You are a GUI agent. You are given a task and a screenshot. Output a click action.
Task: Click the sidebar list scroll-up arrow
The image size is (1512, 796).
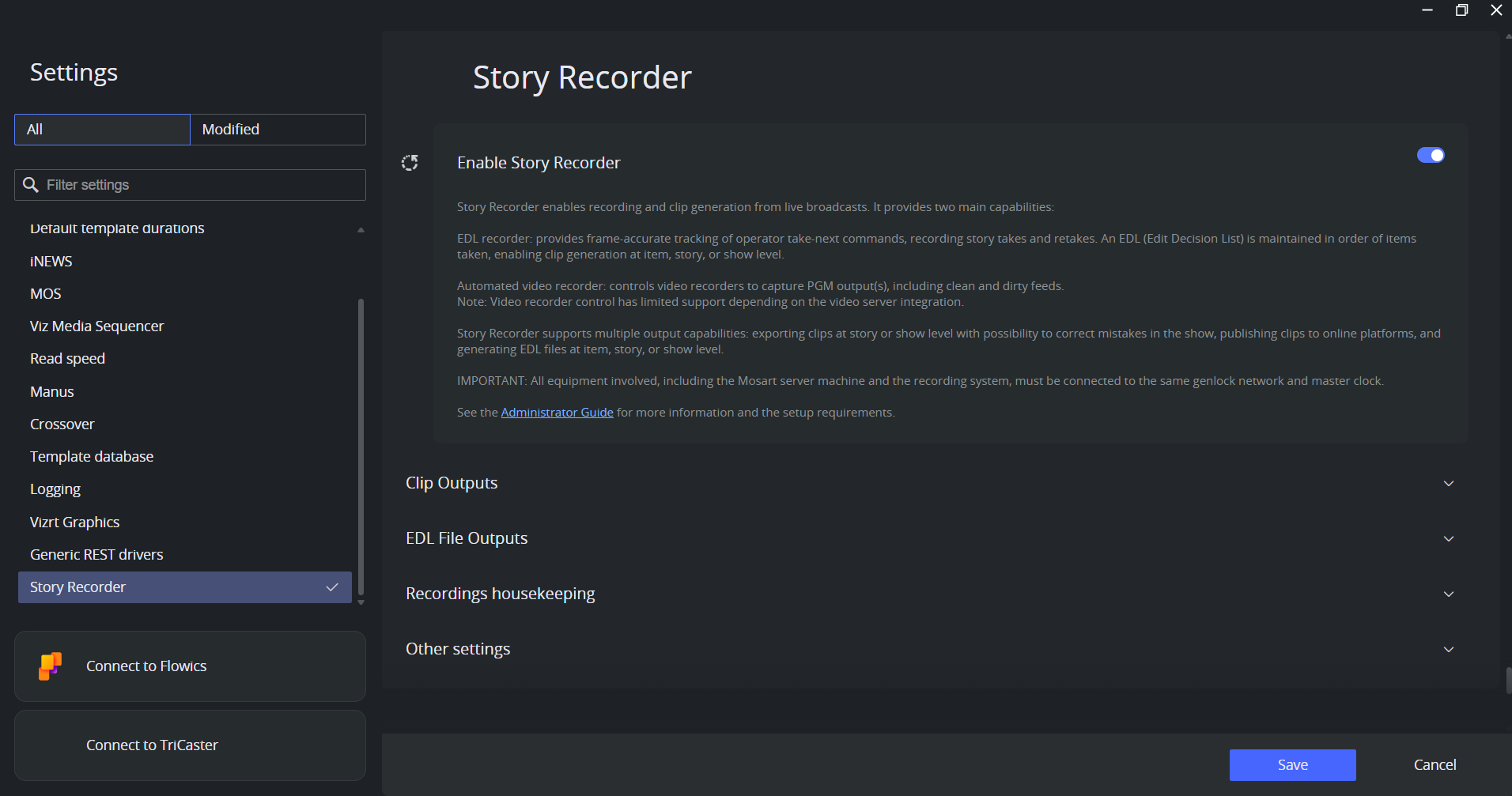(361, 230)
